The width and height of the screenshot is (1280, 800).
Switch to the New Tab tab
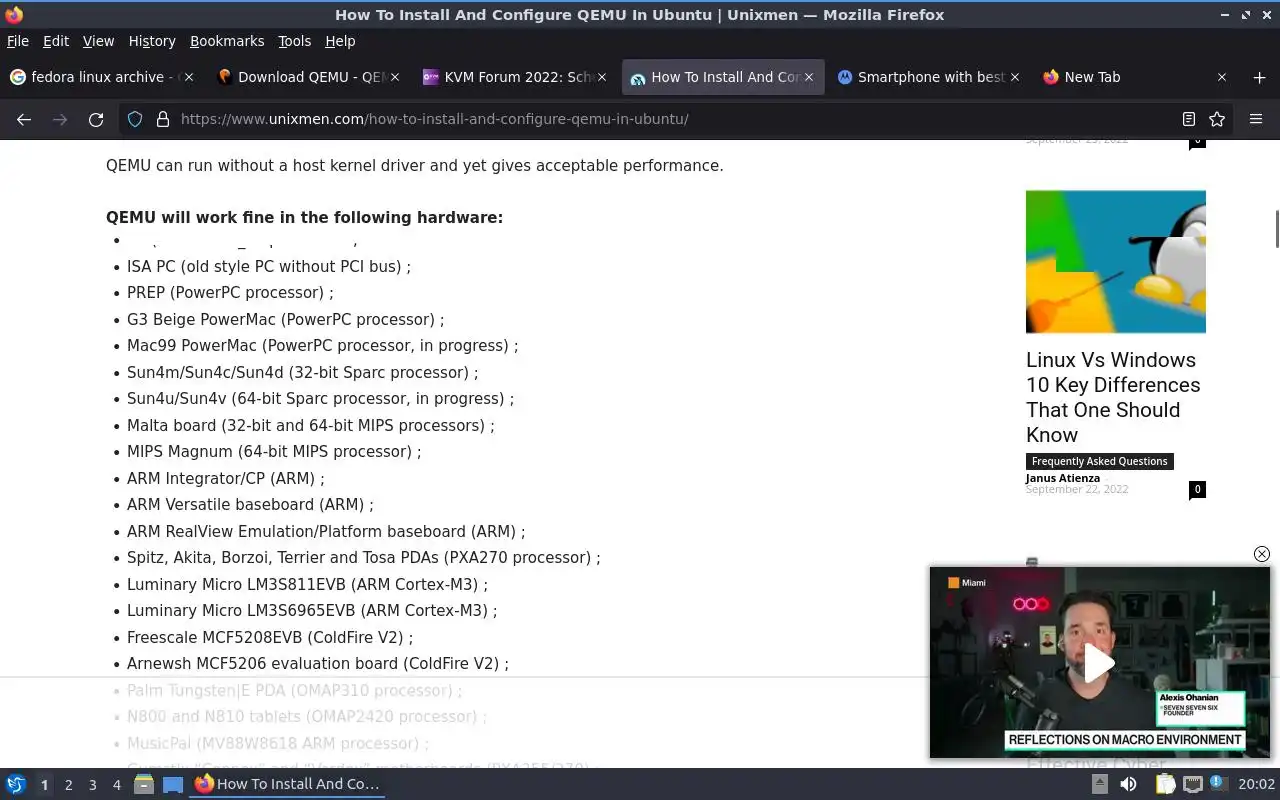click(x=1135, y=77)
